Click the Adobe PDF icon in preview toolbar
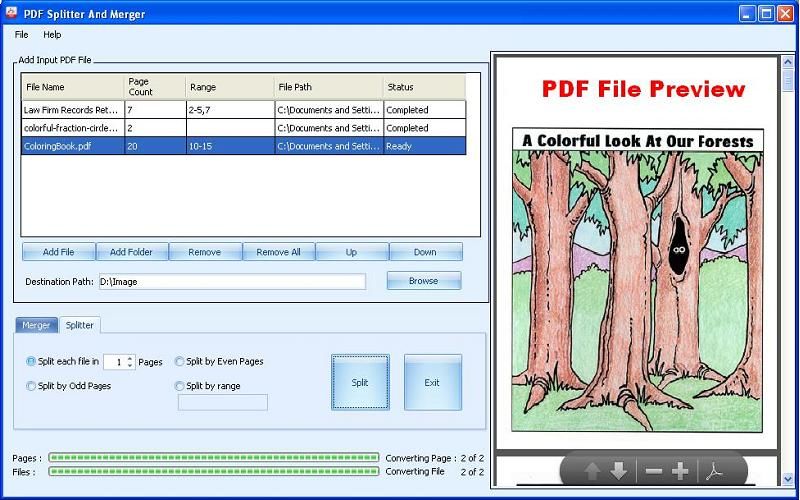The width and height of the screenshot is (800, 500). tap(714, 471)
